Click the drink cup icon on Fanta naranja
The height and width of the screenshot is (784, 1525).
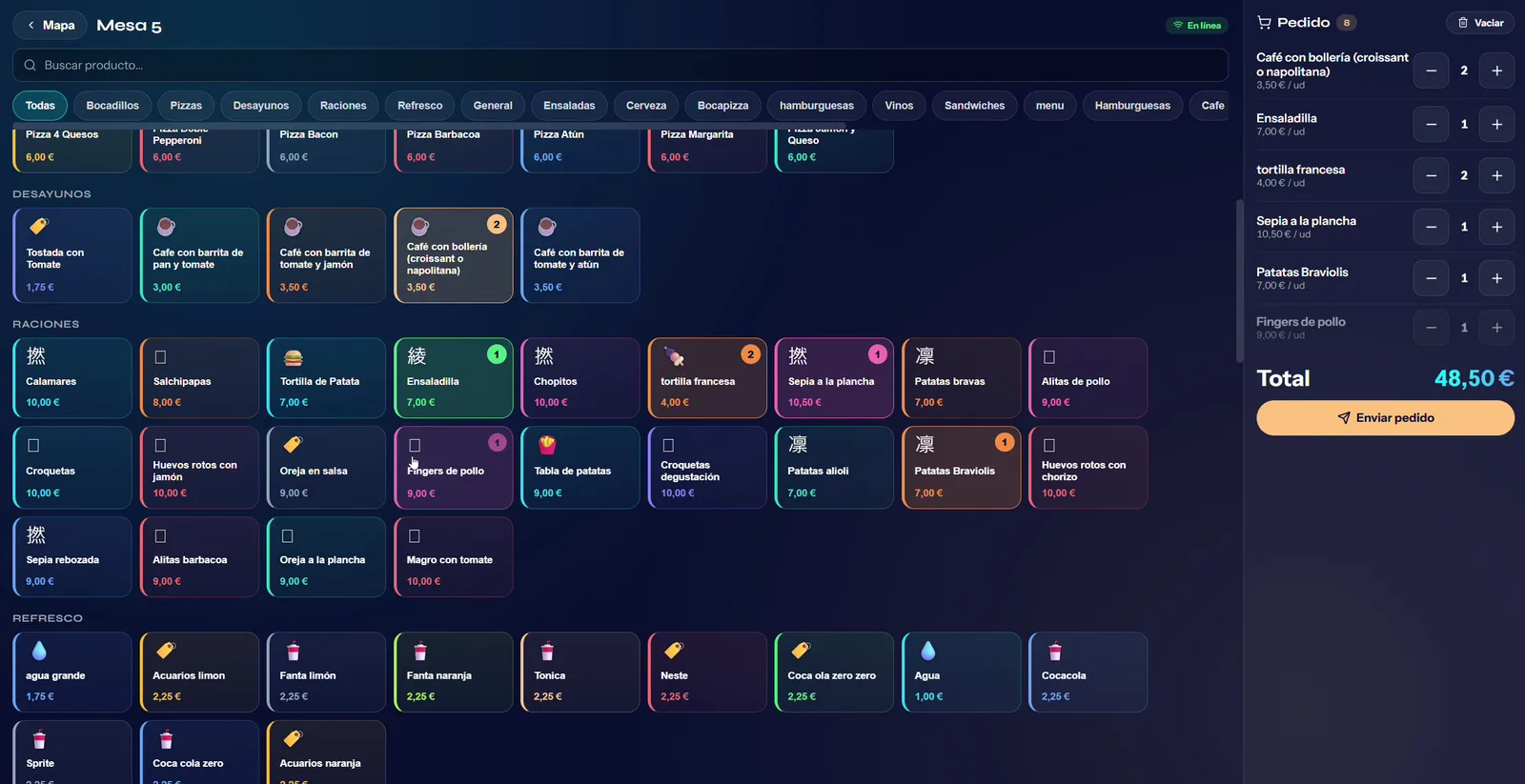click(420, 652)
